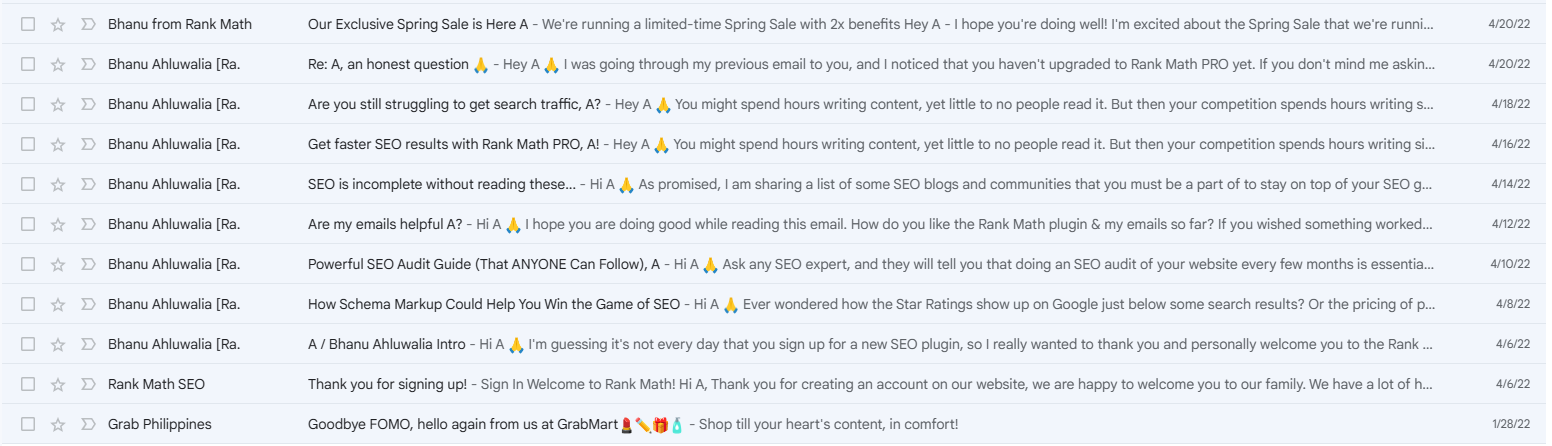Star the 'How Schema Markup' email

pyautogui.click(x=58, y=304)
